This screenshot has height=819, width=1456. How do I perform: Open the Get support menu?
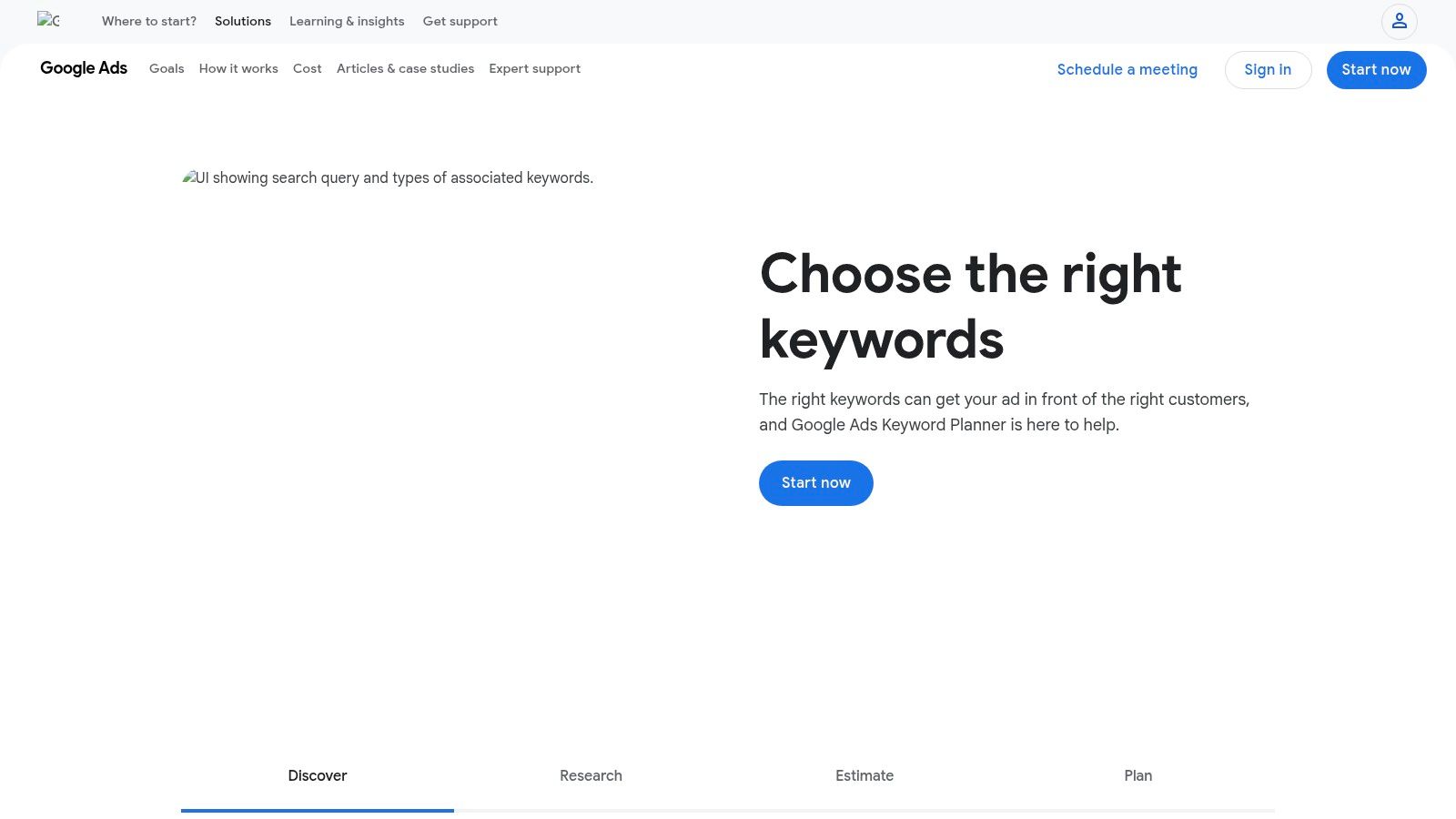point(460,21)
